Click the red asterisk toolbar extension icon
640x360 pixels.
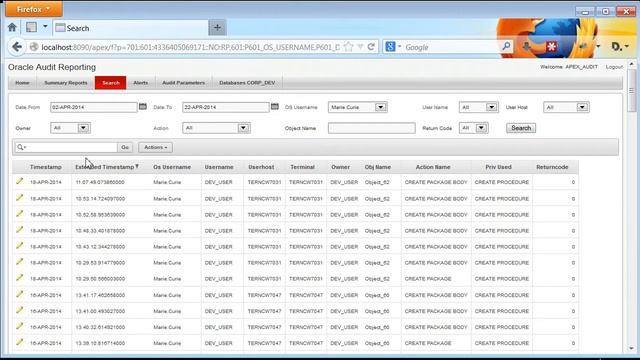click(x=551, y=47)
